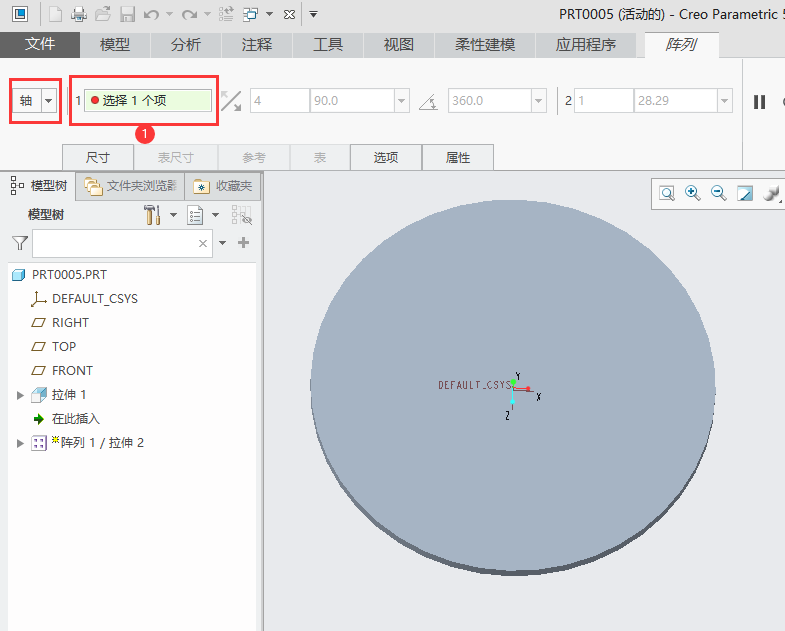The image size is (785, 631).
Task: Open the 90.0 angle value dropdown
Action: click(x=402, y=101)
